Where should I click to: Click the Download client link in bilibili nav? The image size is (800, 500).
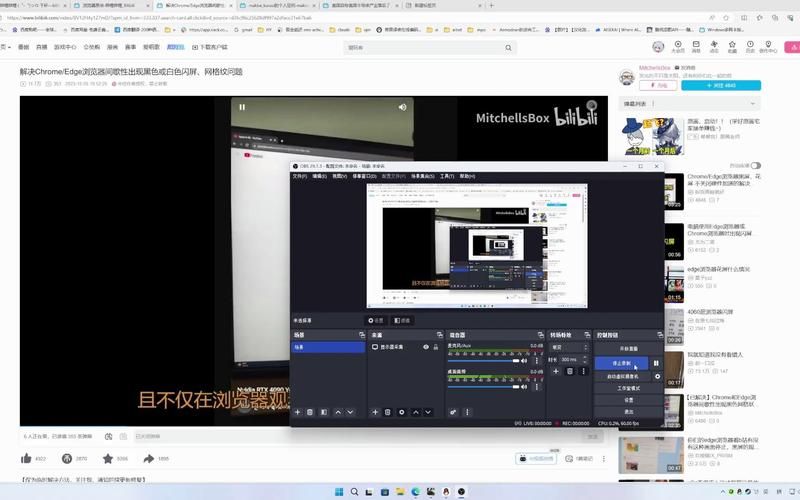(x=210, y=47)
